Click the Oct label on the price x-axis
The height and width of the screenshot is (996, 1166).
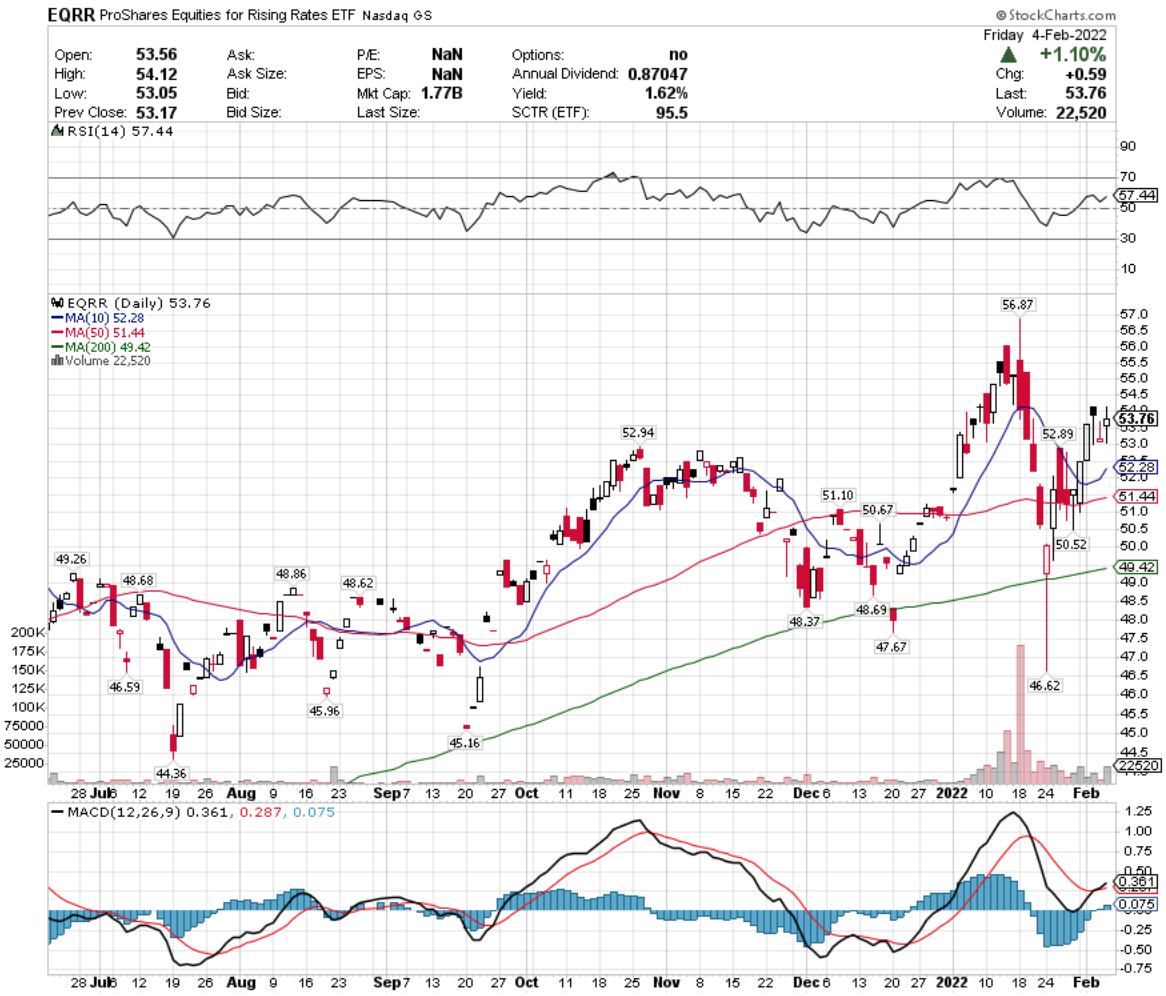coord(526,793)
